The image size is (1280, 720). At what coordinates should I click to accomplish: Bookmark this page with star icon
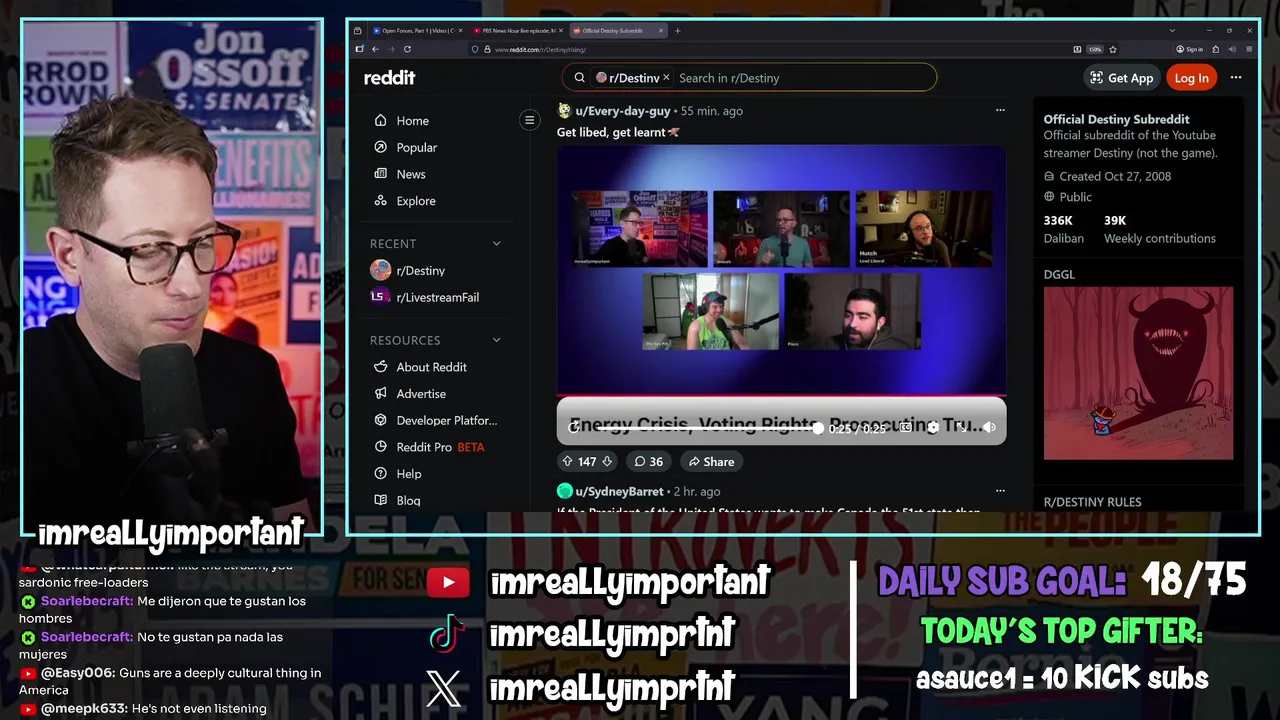click(x=1113, y=49)
